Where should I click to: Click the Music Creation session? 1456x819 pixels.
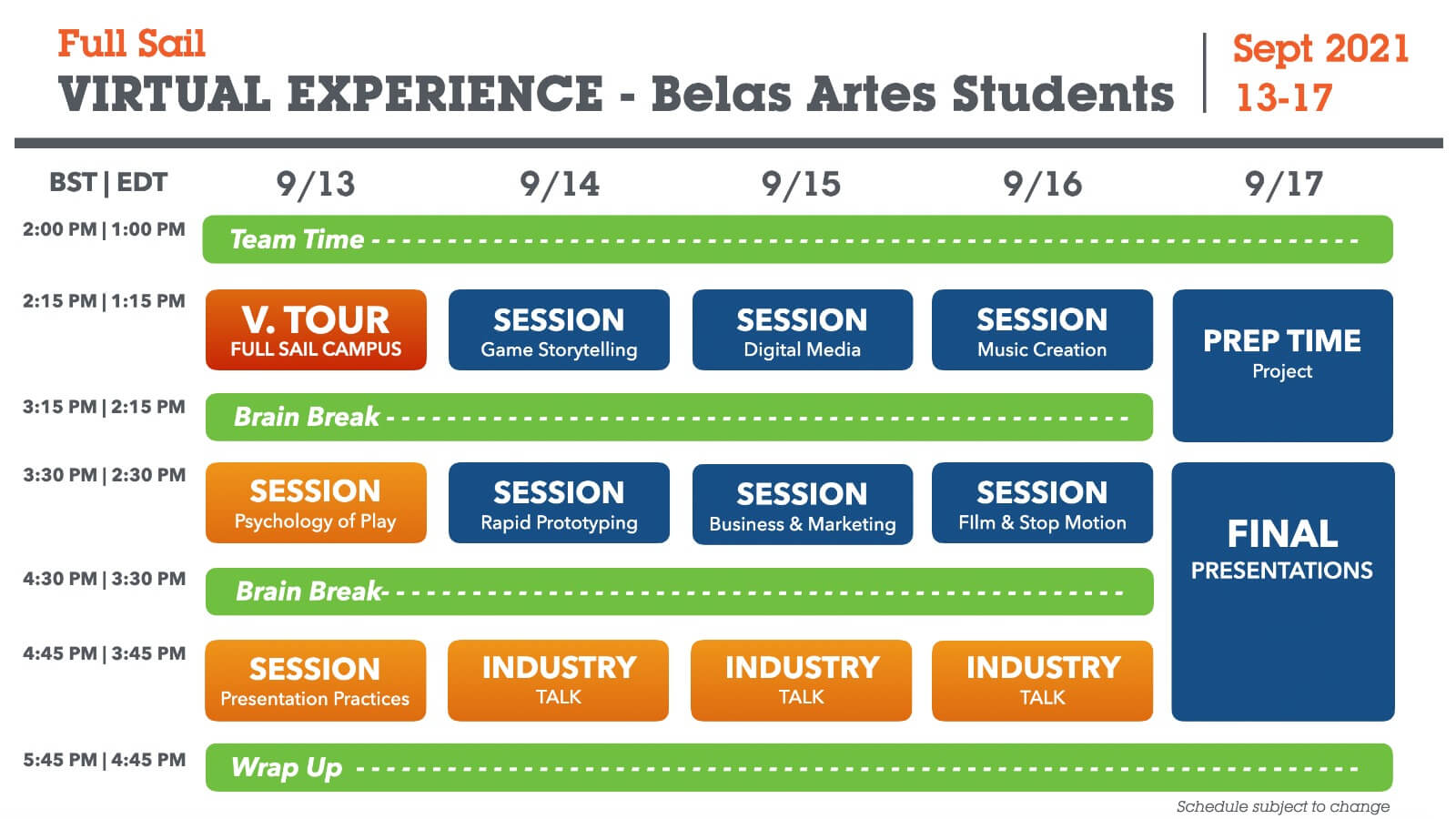coord(1042,329)
